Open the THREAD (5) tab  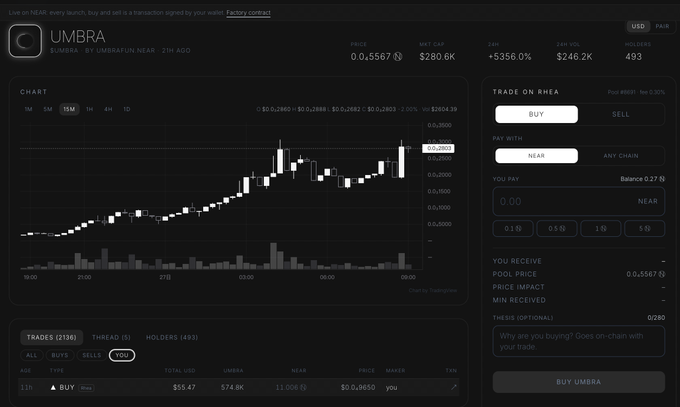click(111, 337)
